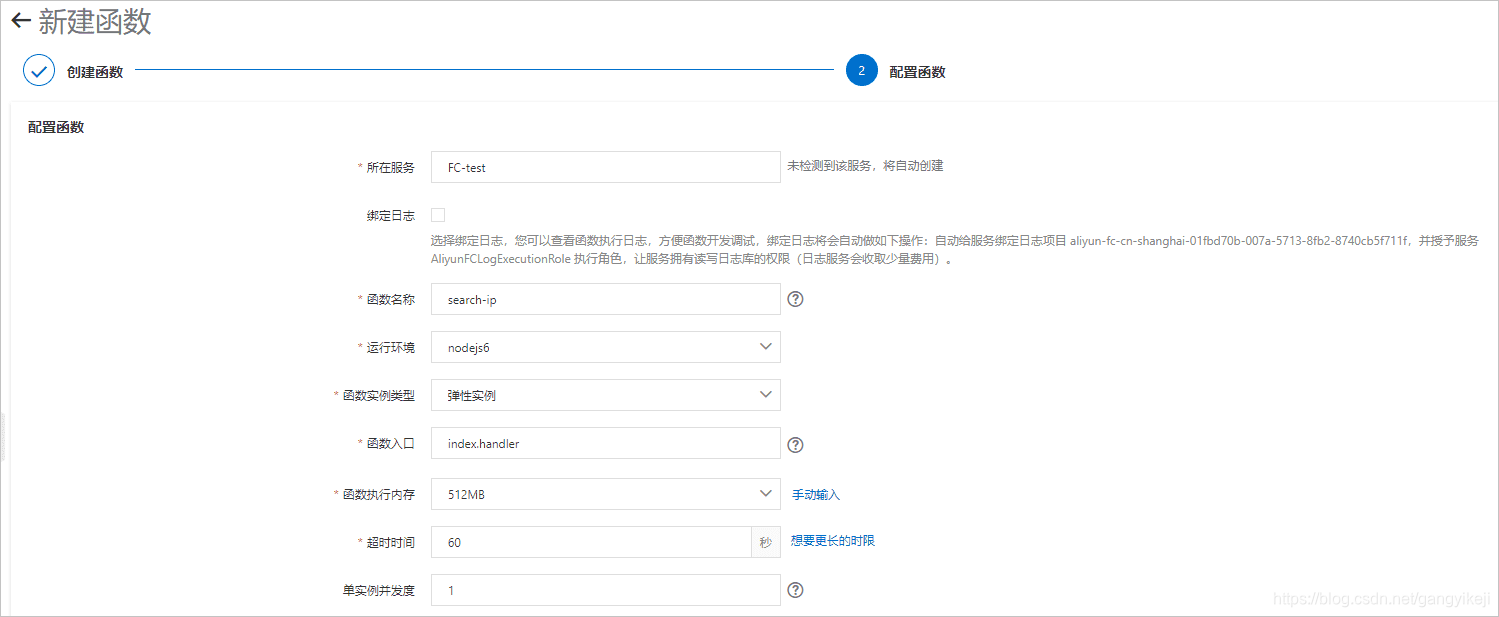
Task: Click the back arrow beside 新建函数
Action: (x=21, y=20)
